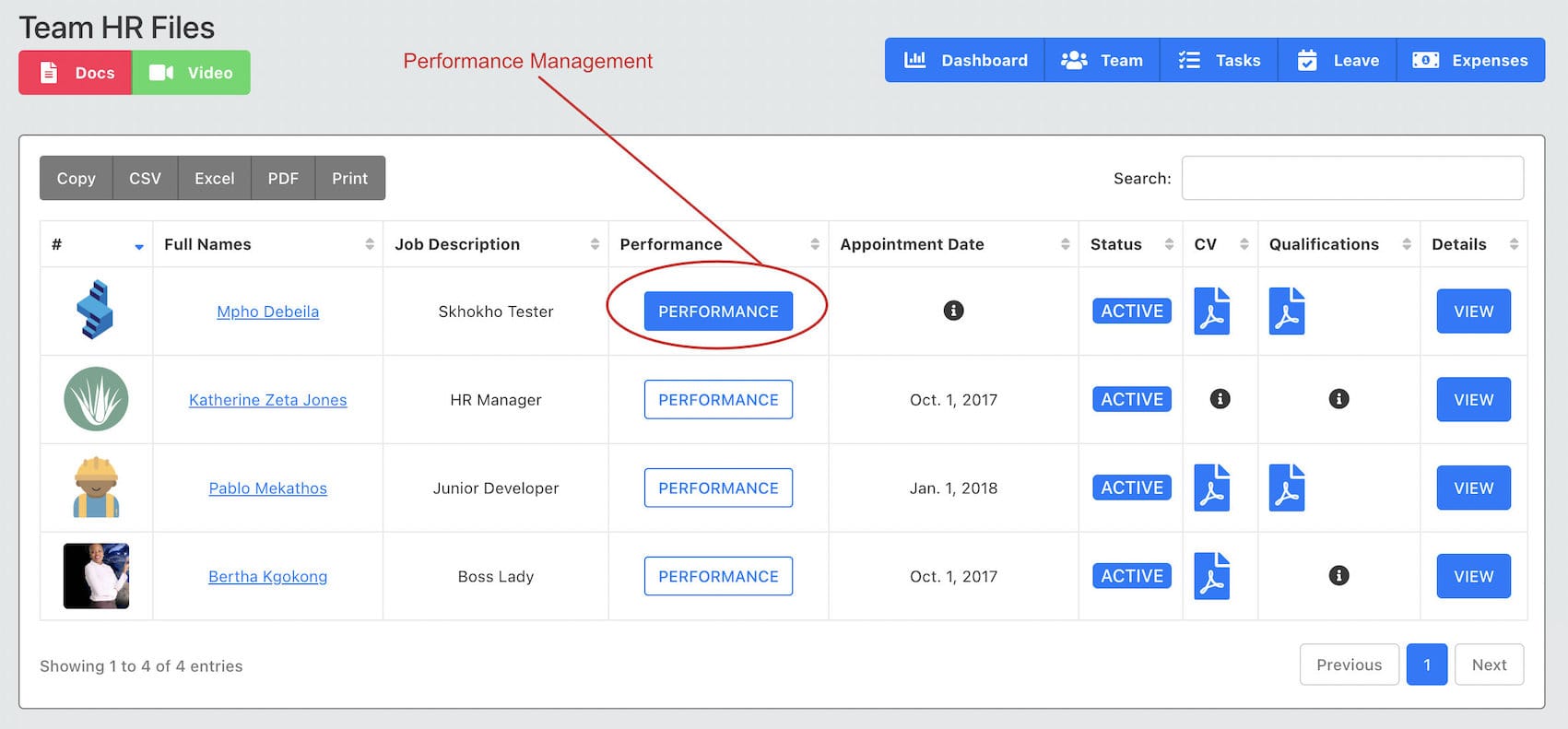Screen dimensions: 1568x729
Task: Click Katherine Zeta Jones's PERFORMANCE button
Action: click(718, 400)
